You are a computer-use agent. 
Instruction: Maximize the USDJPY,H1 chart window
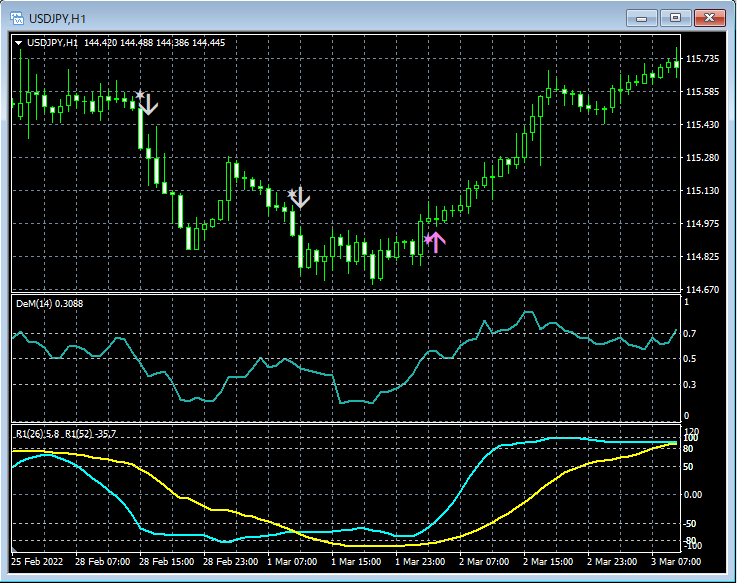tap(677, 18)
